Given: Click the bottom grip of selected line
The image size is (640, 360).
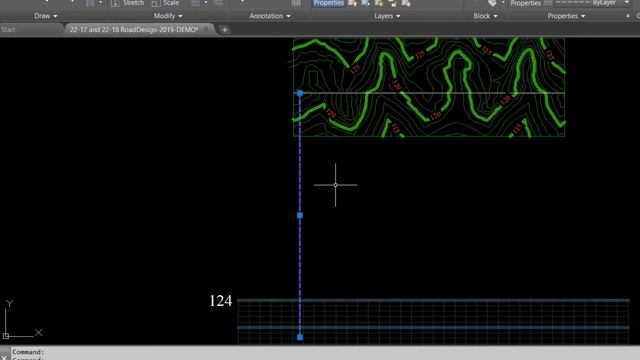Looking at the screenshot, I should (300, 337).
